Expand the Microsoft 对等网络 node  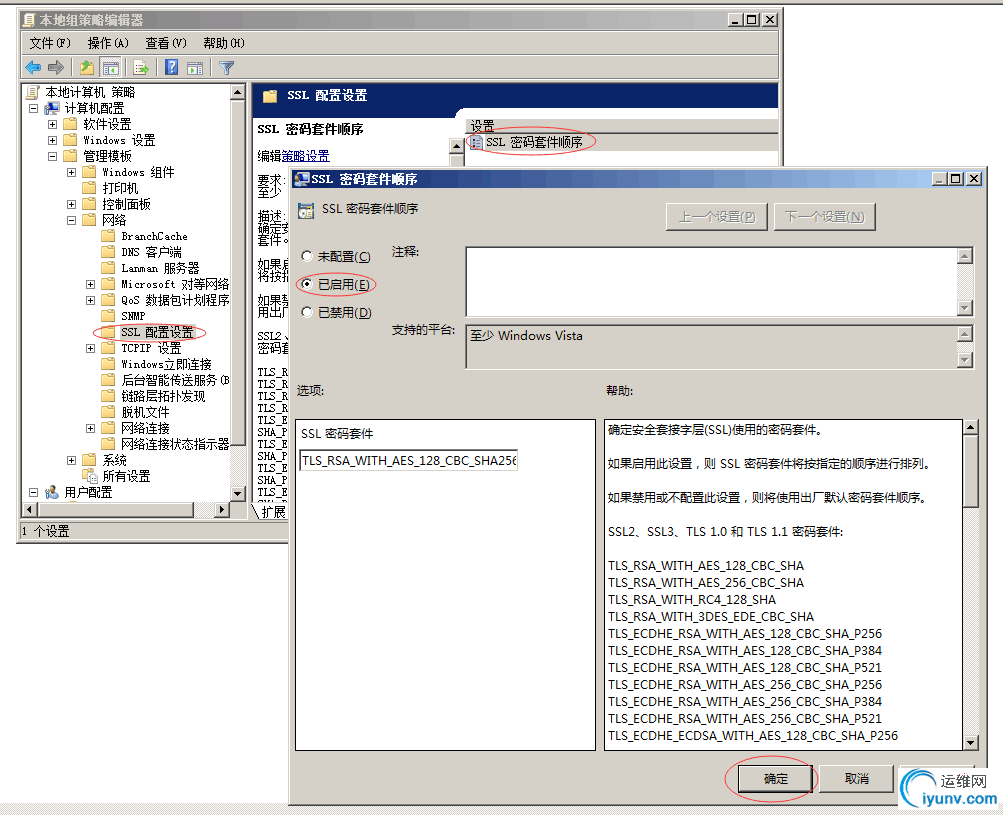90,284
